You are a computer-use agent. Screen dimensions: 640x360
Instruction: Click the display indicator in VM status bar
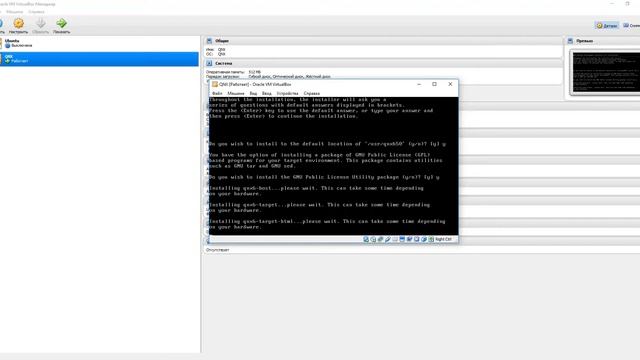[x=402, y=239]
